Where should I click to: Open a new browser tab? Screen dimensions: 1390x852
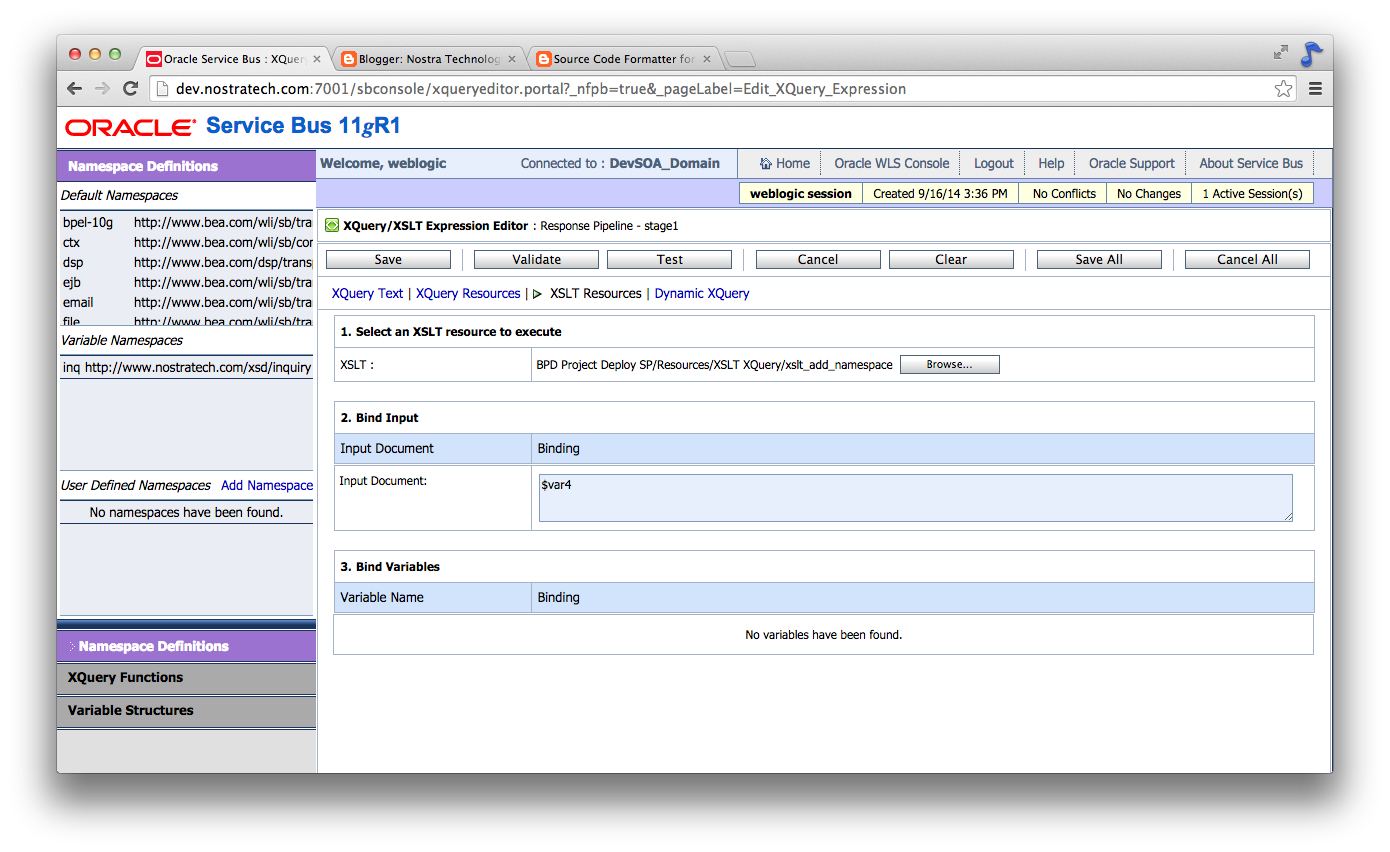click(739, 59)
